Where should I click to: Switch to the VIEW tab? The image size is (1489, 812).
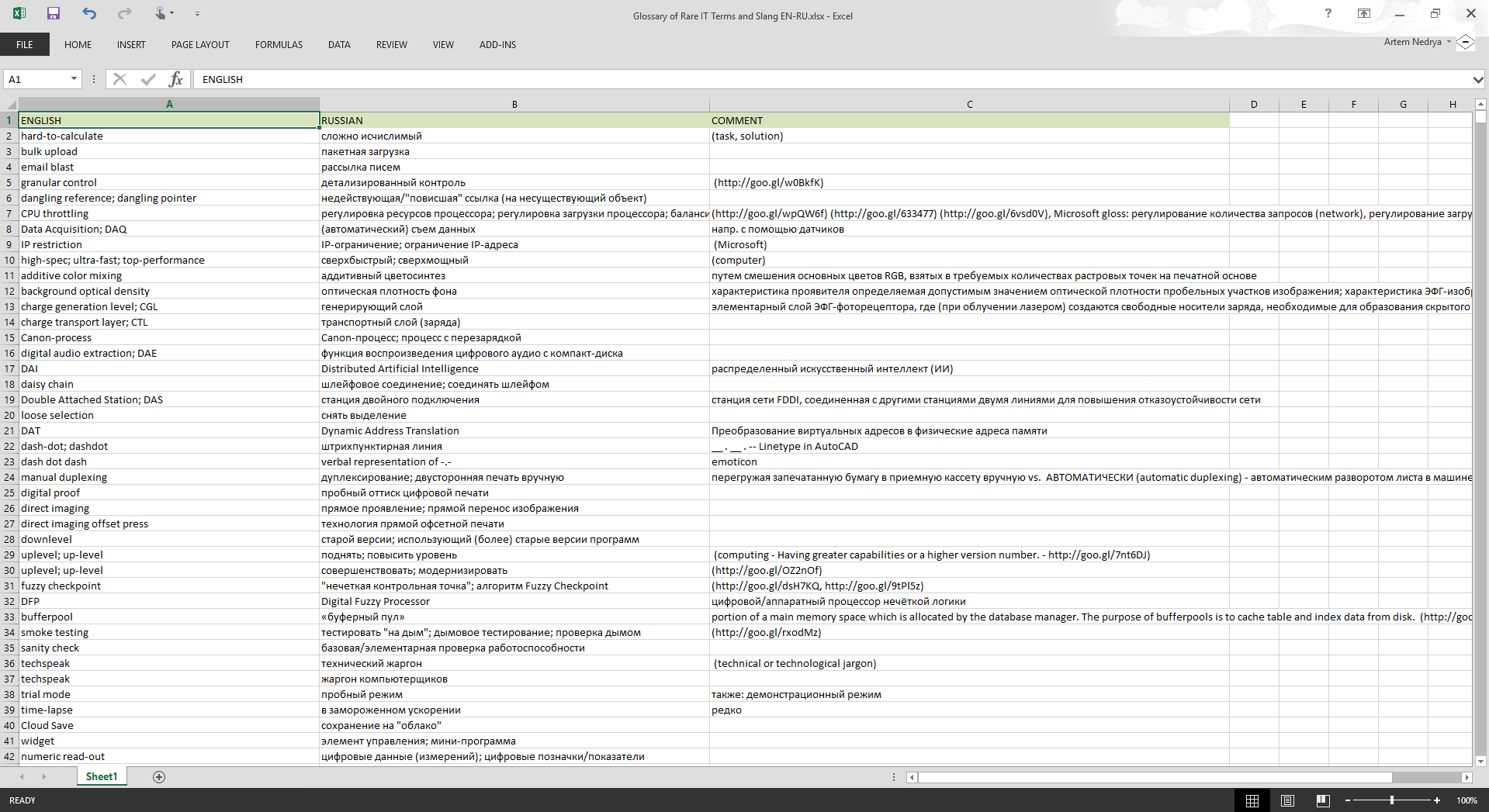click(443, 44)
